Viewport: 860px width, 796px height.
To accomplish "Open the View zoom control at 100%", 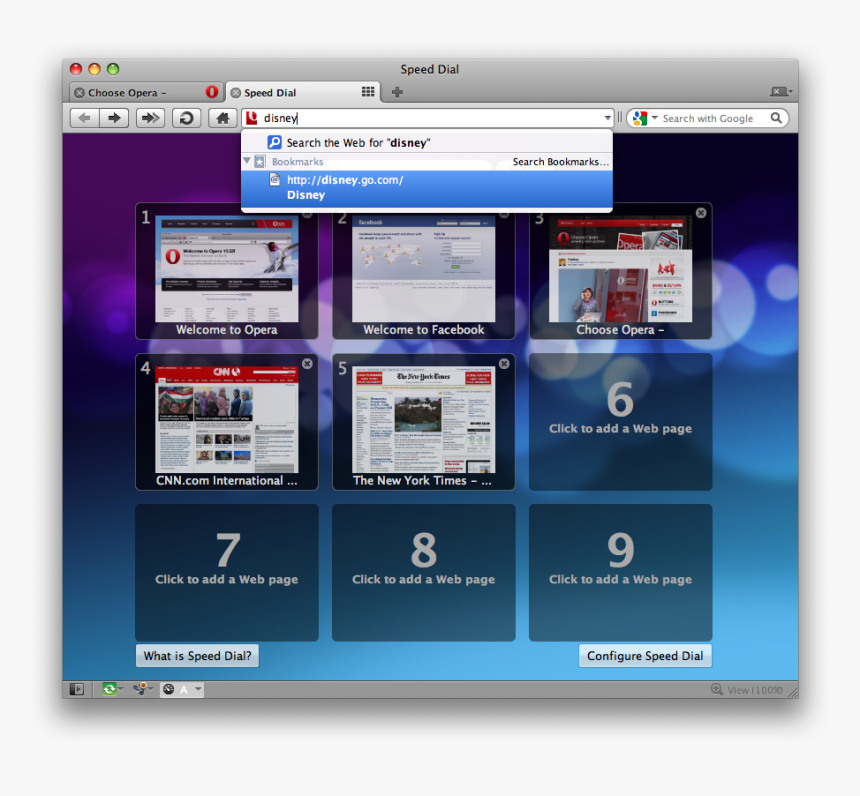I will [748, 690].
